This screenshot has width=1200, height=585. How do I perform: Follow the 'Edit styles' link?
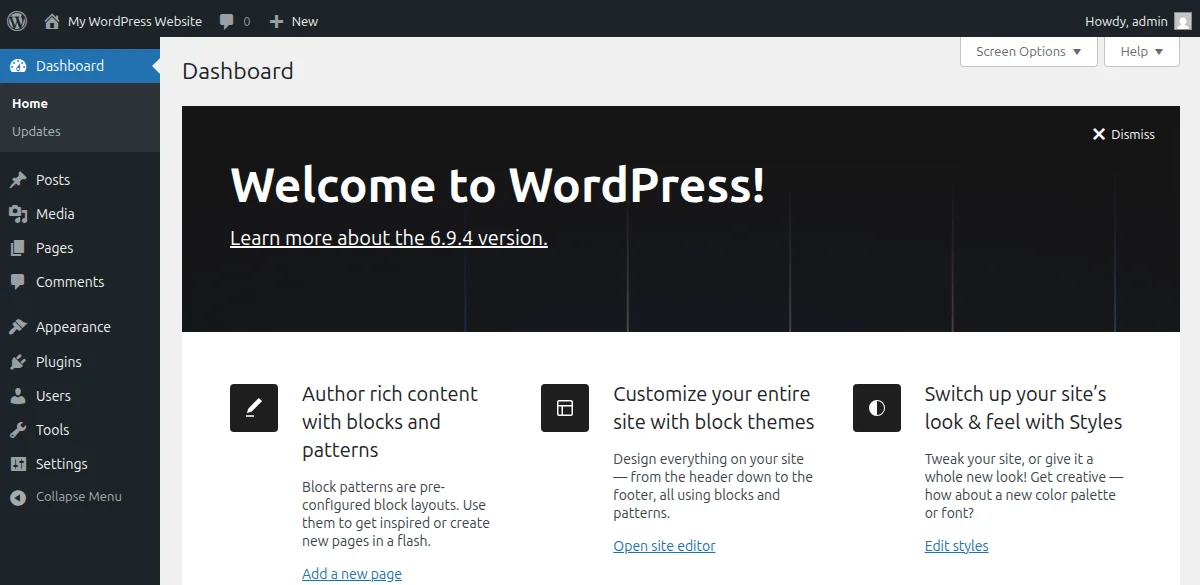pyautogui.click(x=956, y=546)
